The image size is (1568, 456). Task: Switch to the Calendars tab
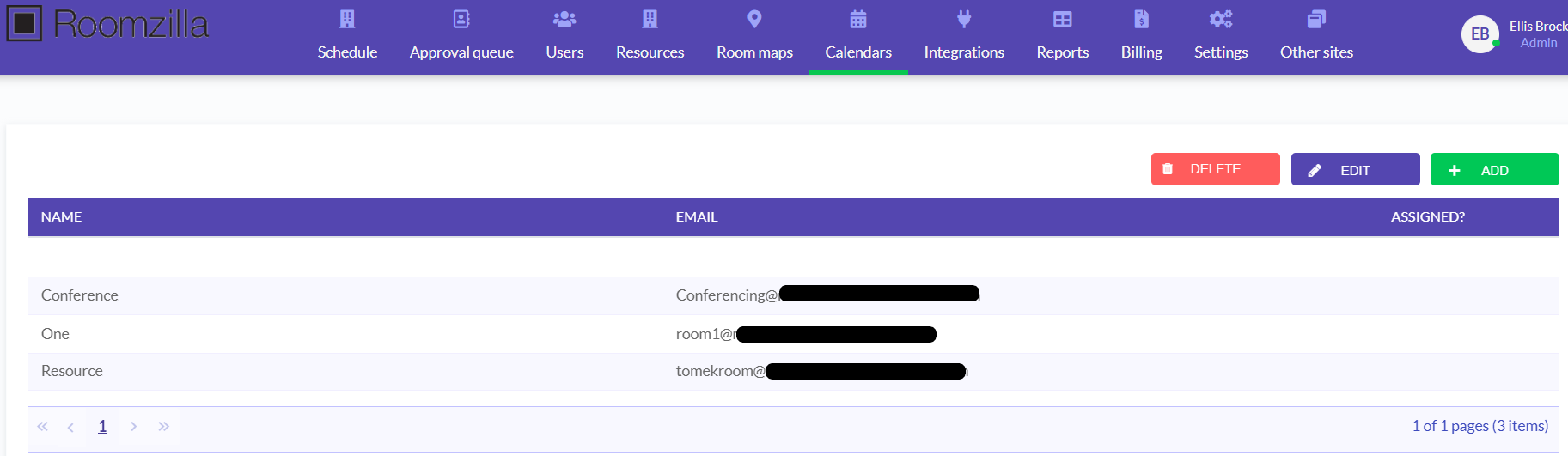(x=858, y=52)
